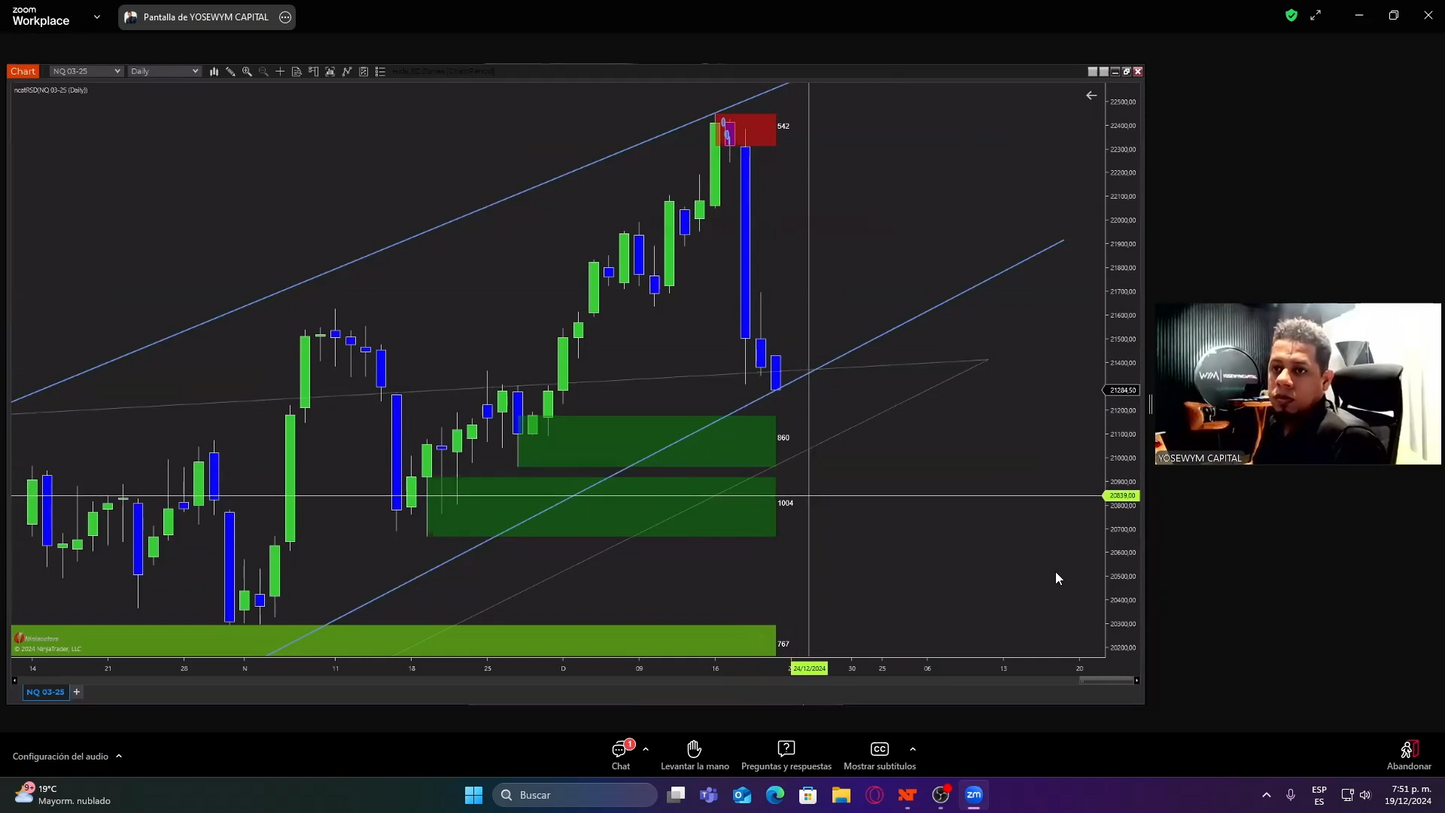Click Abandonar to leave the meeting
1445x813 pixels.
tap(1409, 756)
